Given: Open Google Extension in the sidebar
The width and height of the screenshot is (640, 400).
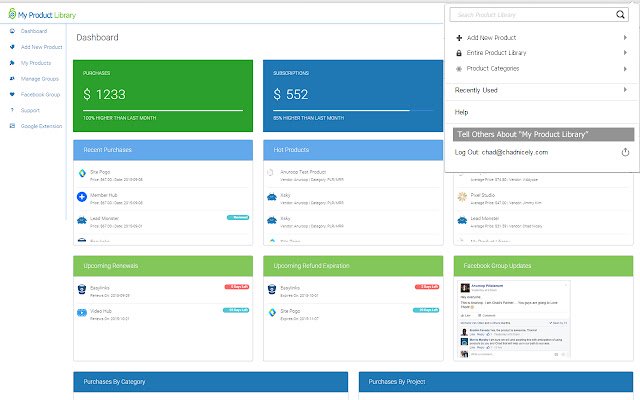Looking at the screenshot, I should (x=42, y=126).
